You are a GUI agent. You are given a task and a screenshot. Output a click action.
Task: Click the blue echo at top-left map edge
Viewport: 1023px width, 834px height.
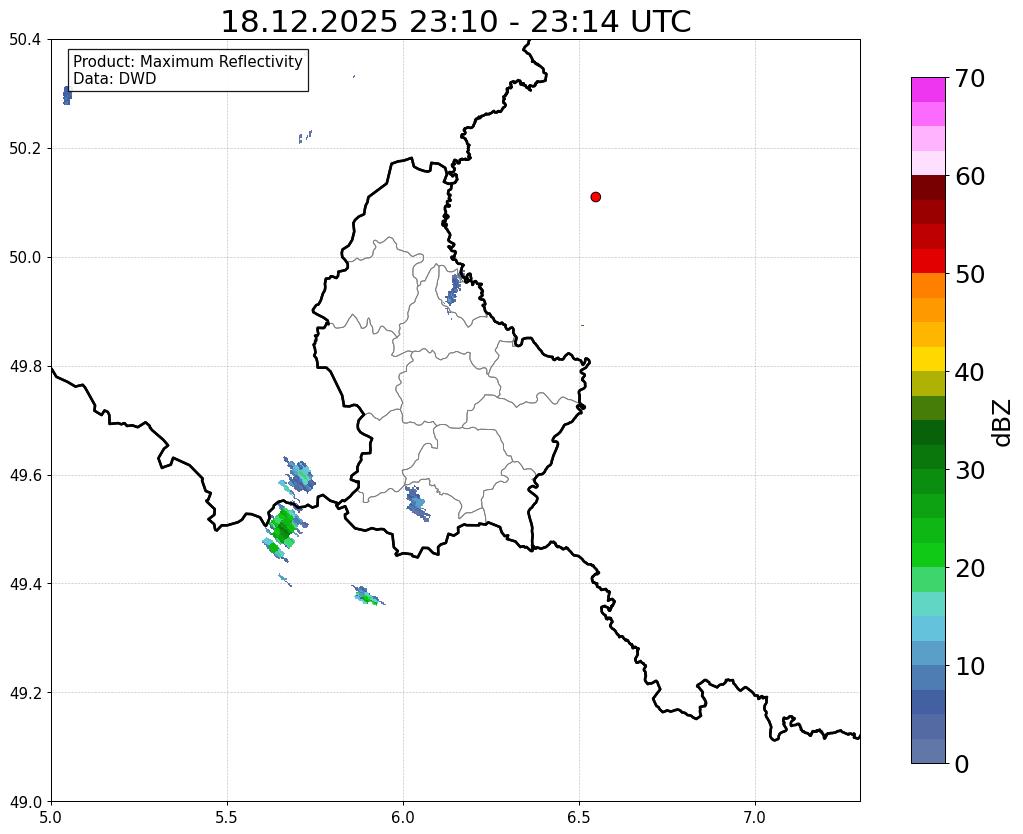pos(67,95)
